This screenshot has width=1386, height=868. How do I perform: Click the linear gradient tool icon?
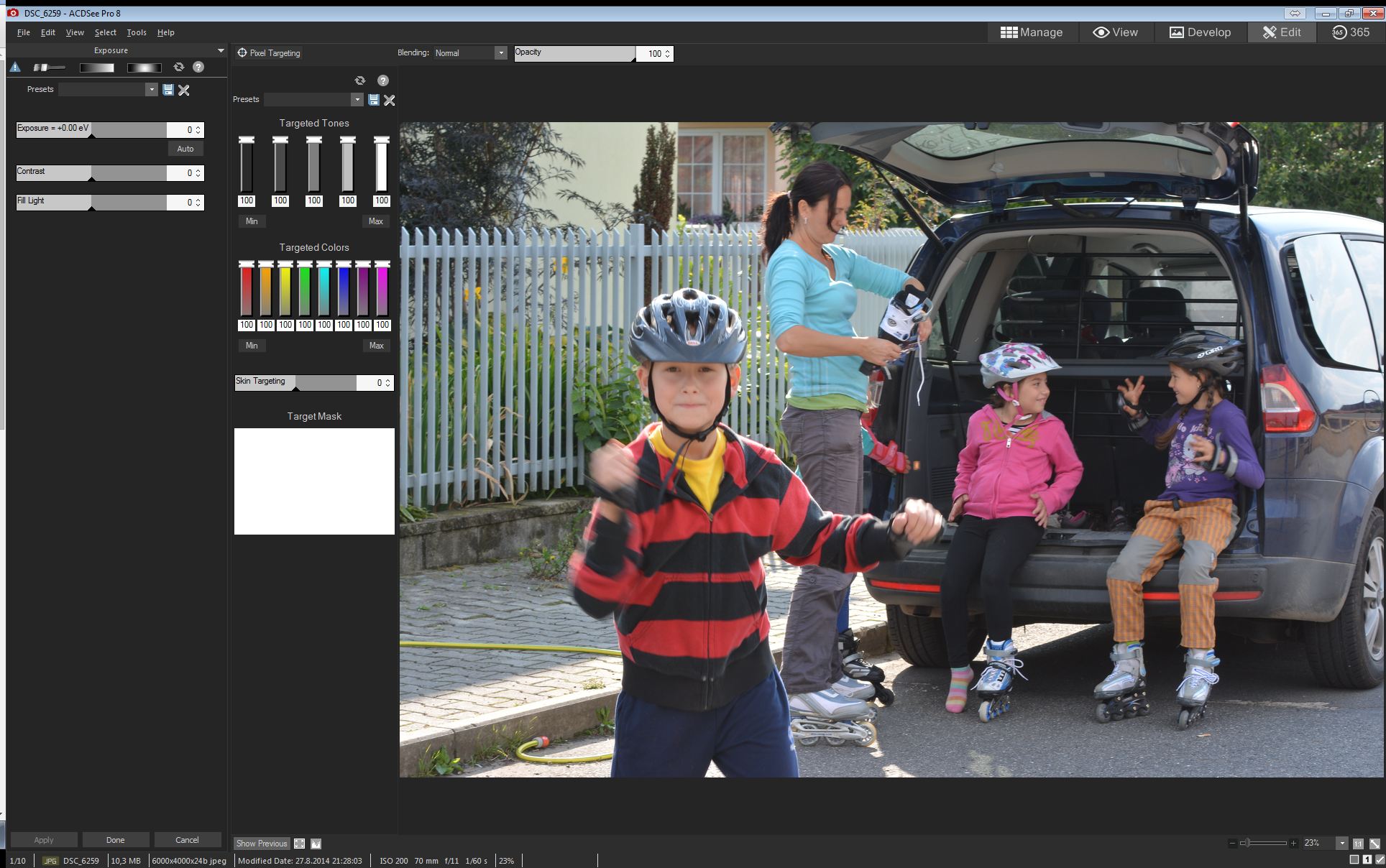(x=96, y=68)
